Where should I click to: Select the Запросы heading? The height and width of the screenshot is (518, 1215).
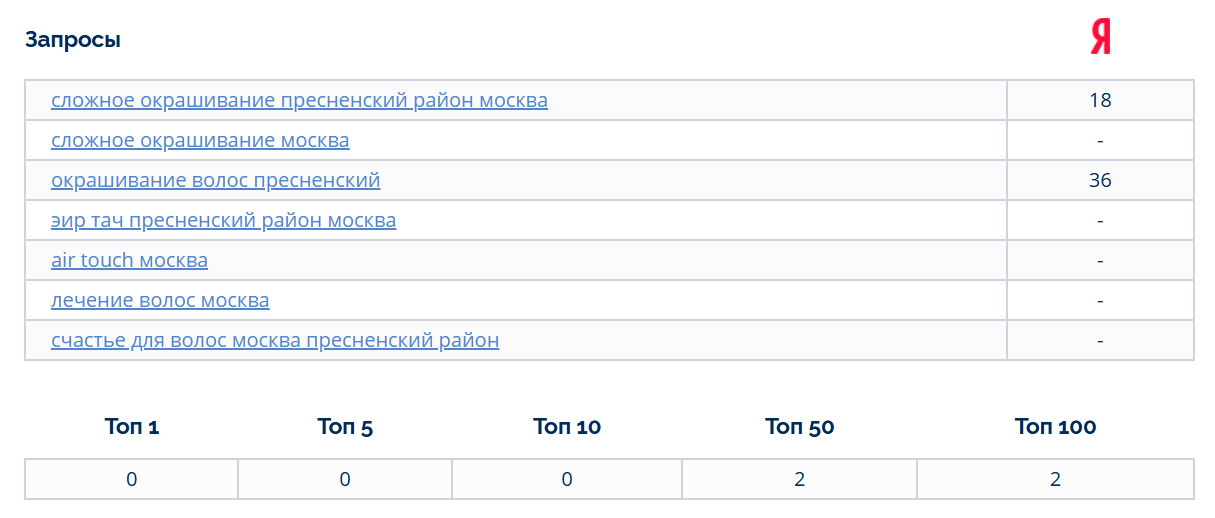click(73, 40)
